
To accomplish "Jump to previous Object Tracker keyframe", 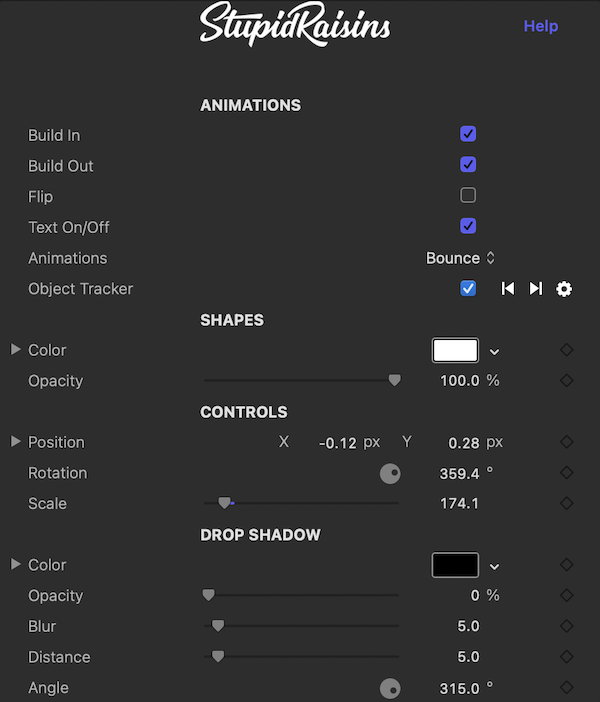I will pos(508,289).
